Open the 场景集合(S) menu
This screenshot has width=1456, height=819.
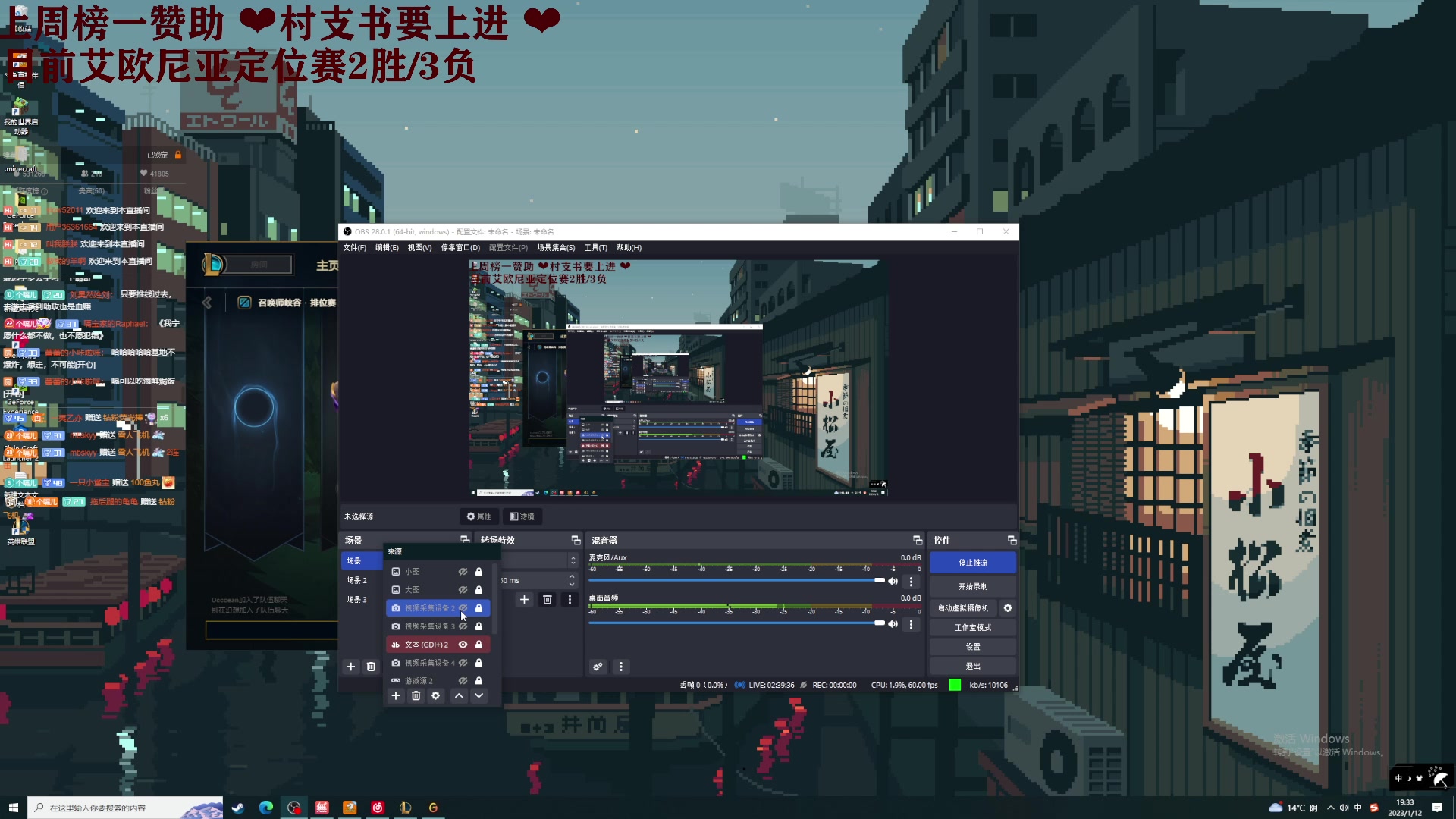pos(556,248)
